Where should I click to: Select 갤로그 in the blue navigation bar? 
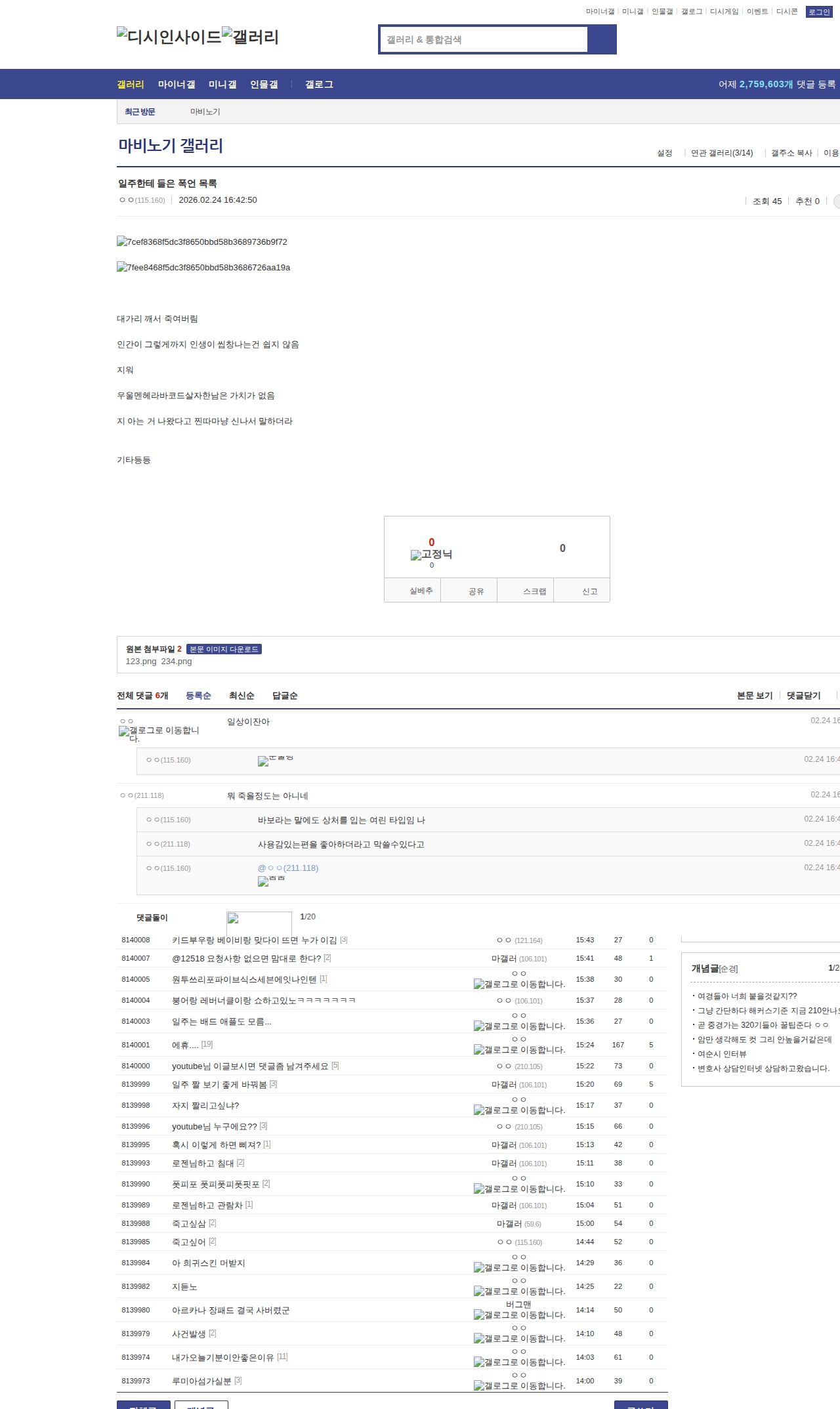[319, 84]
